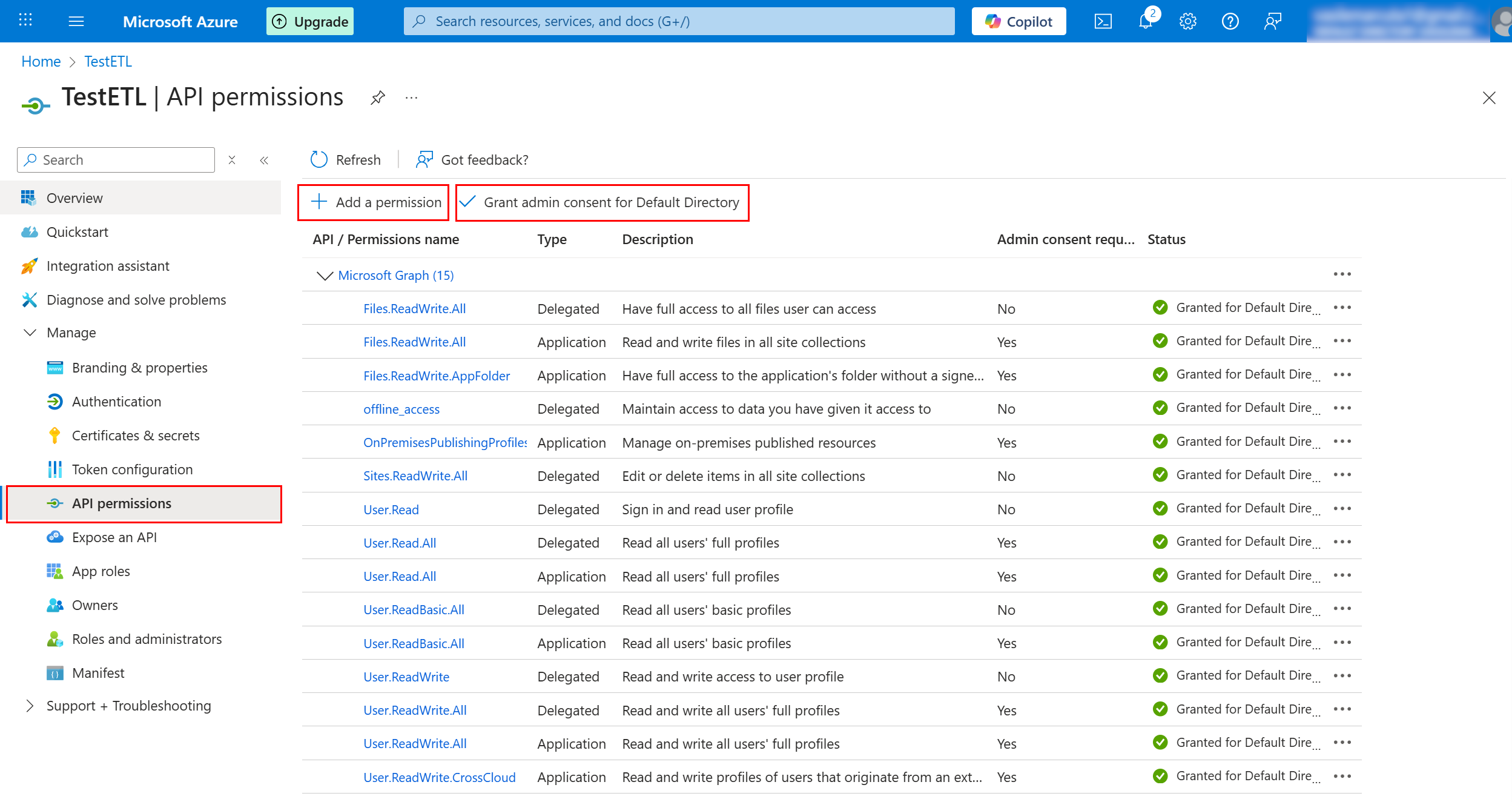Viewport: 1512px width, 802px height.
Task: Grant admin consent for Default Directory
Action: [602, 202]
